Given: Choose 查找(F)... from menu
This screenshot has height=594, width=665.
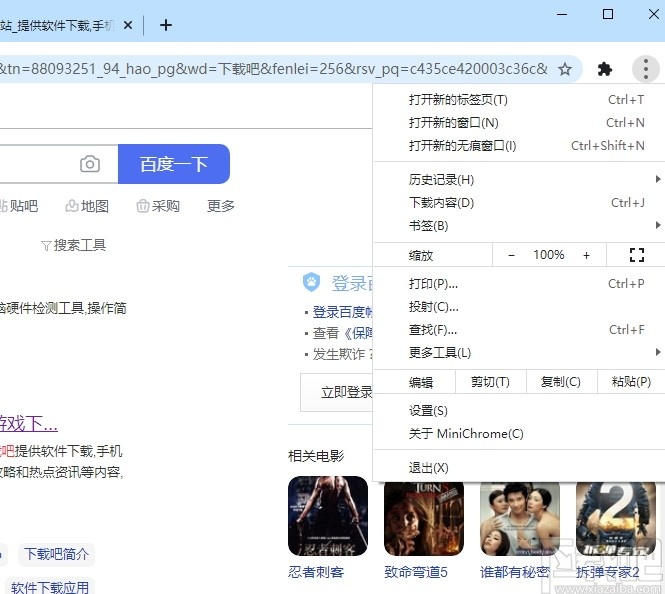Looking at the screenshot, I should point(520,329).
